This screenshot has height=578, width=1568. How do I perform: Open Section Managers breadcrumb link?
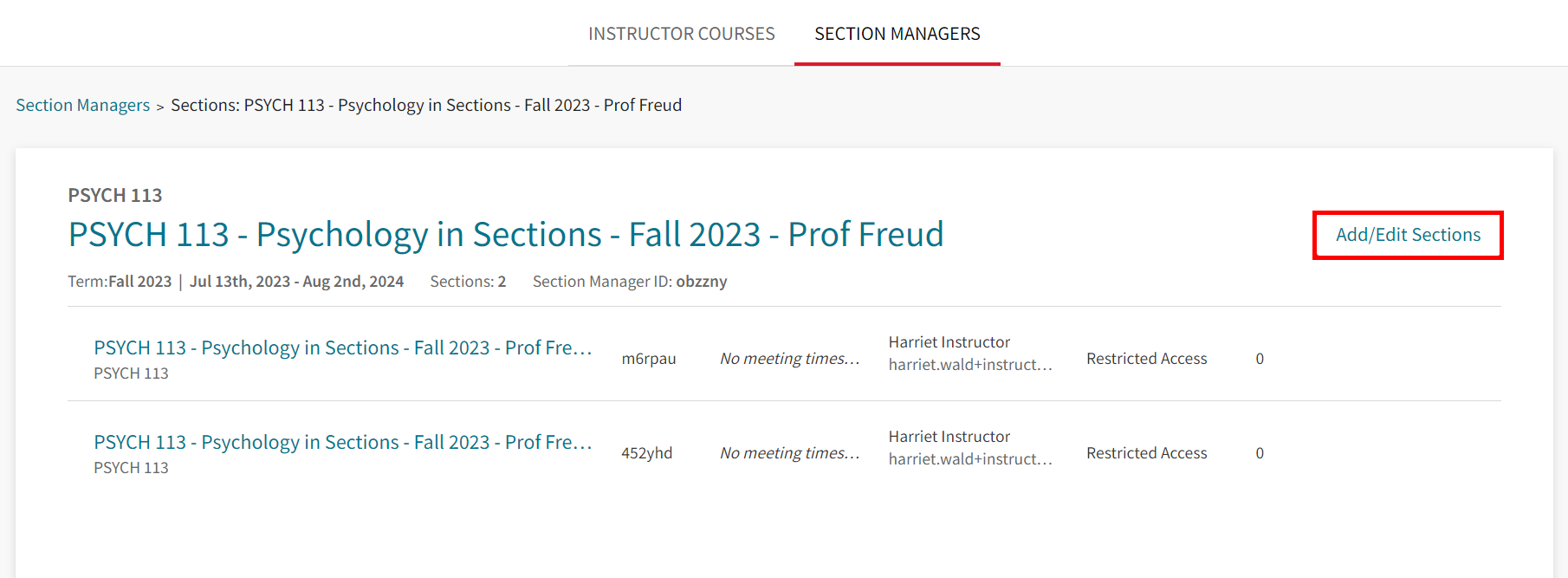pos(82,105)
